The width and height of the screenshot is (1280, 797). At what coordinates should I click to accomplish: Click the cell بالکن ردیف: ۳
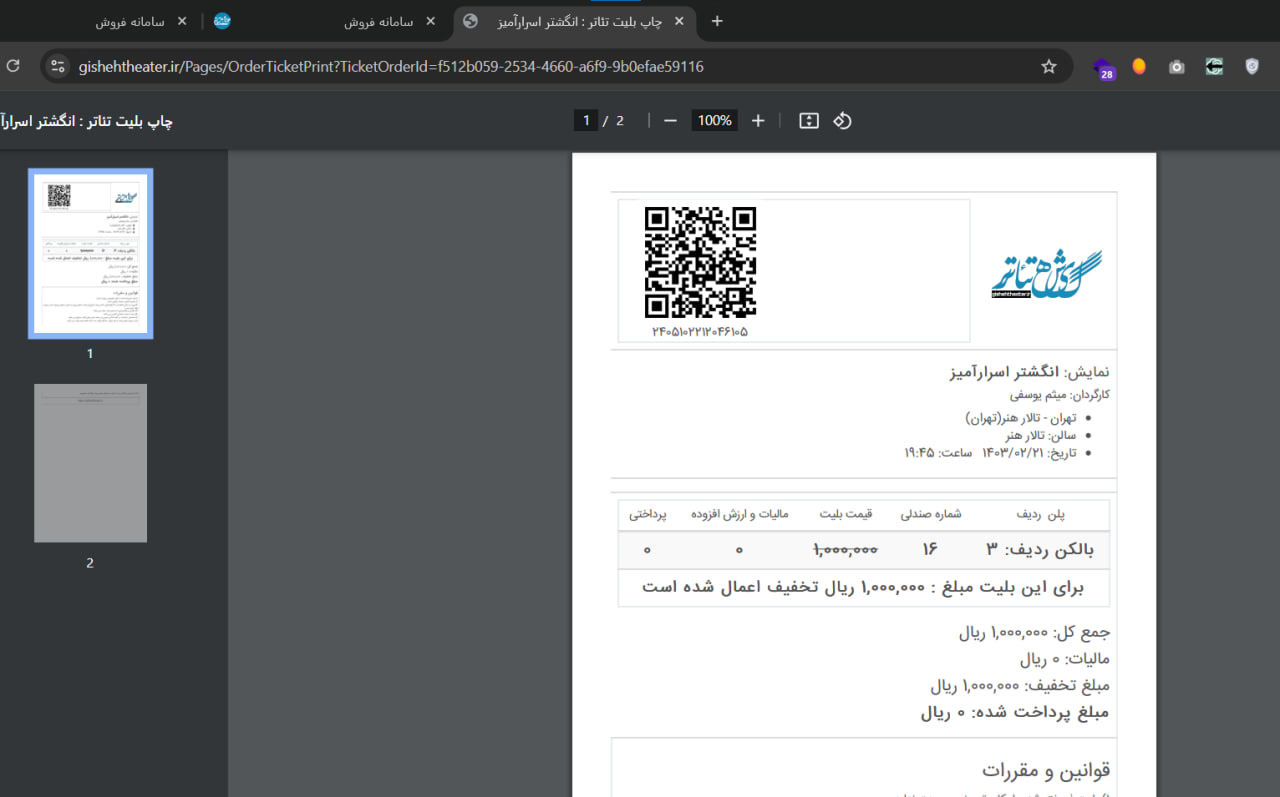click(x=1040, y=550)
